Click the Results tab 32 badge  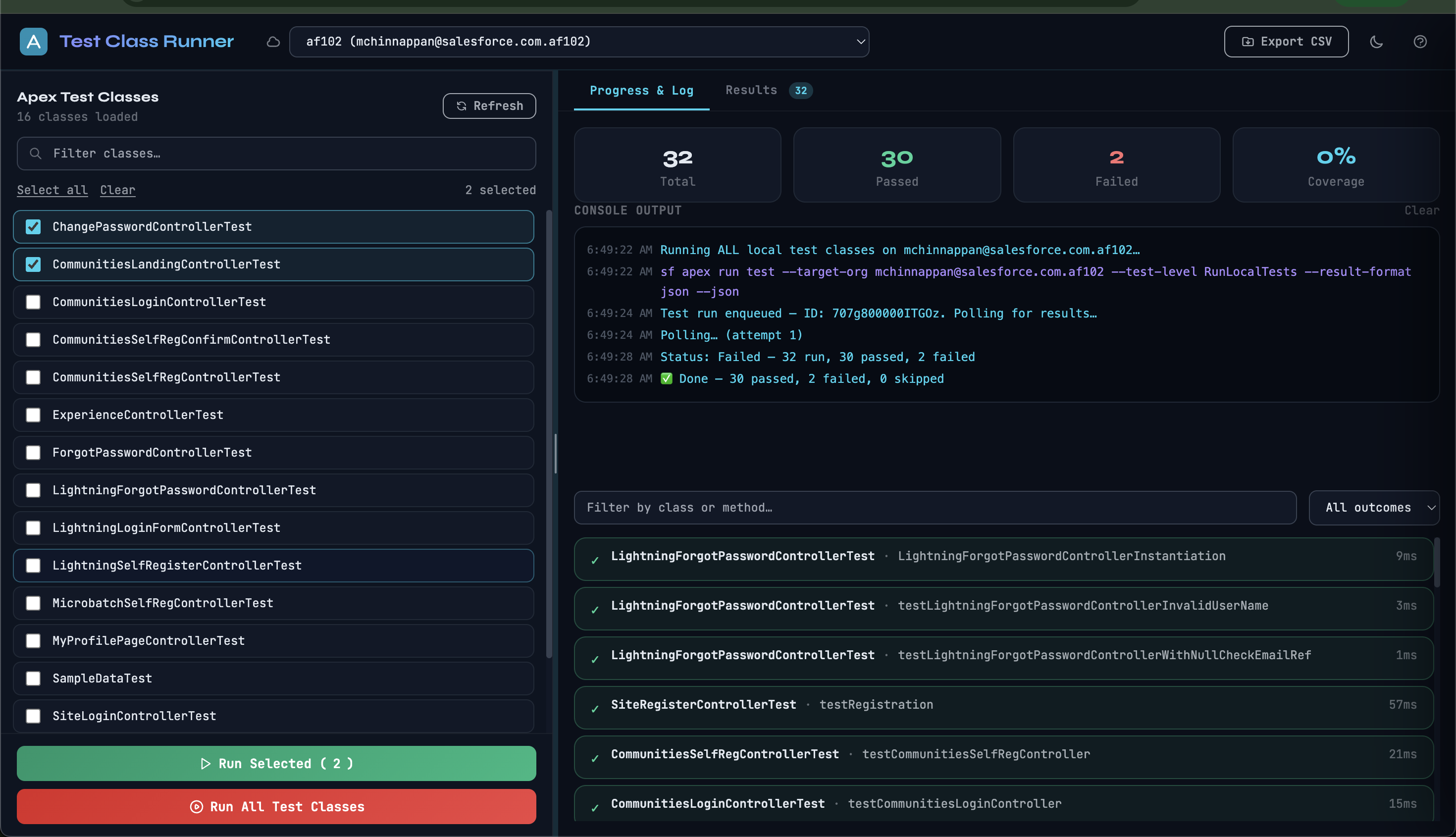pos(801,90)
